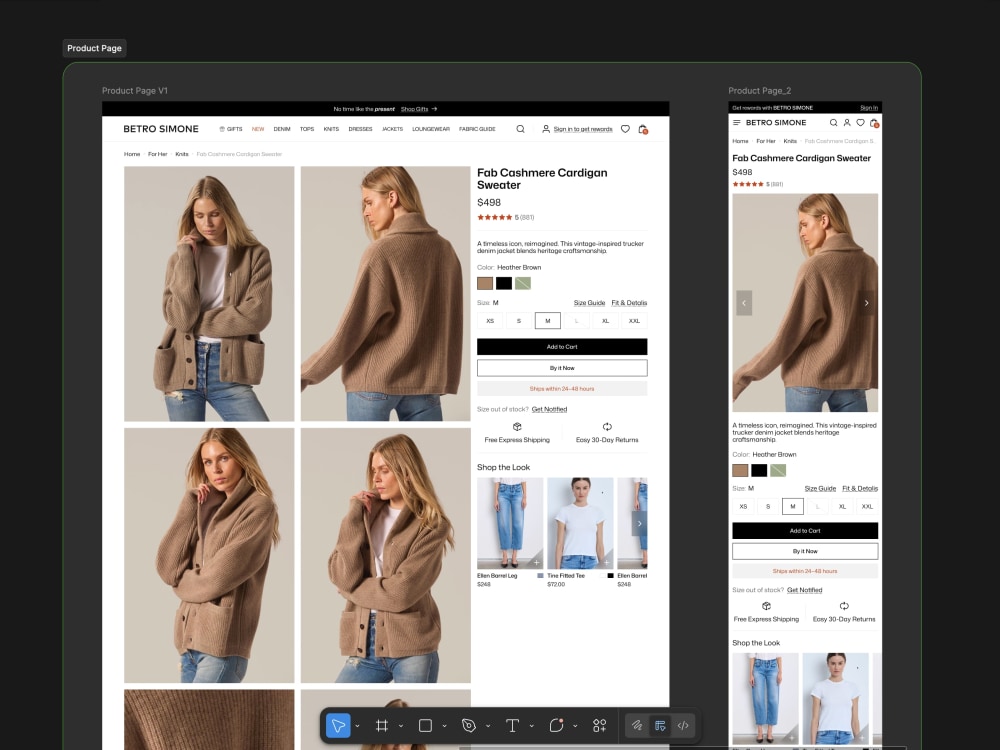Viewport: 1000px width, 750px height.
Task: Select the Frame tool
Action: [x=382, y=726]
